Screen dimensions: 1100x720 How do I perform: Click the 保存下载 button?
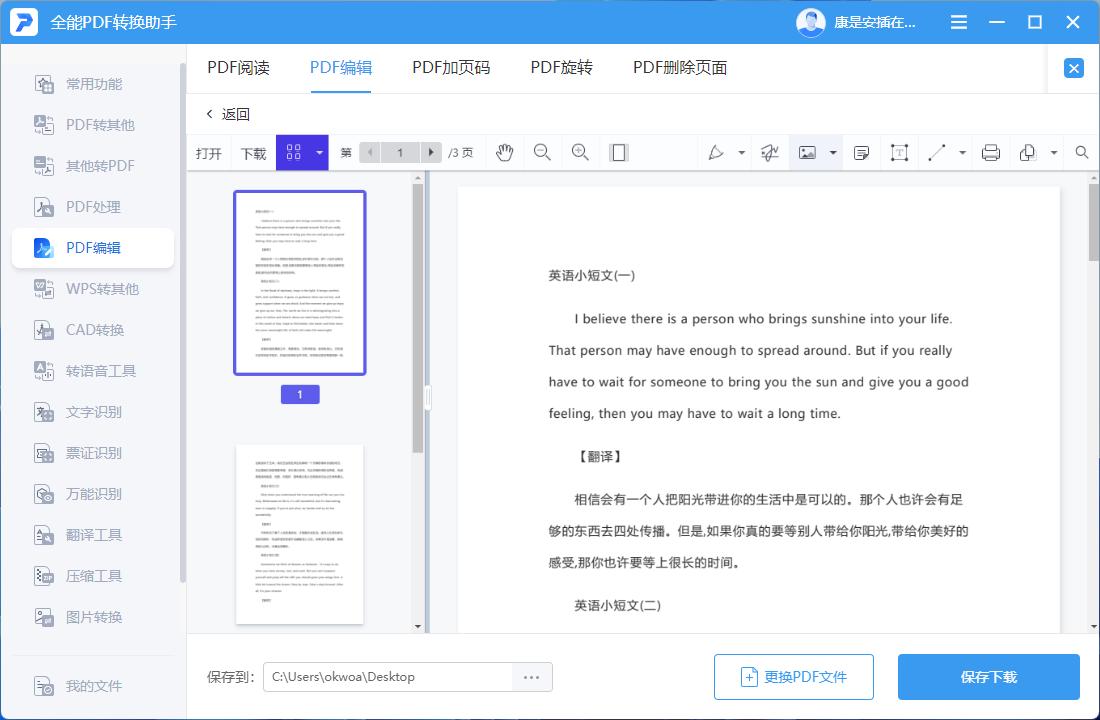(x=989, y=677)
